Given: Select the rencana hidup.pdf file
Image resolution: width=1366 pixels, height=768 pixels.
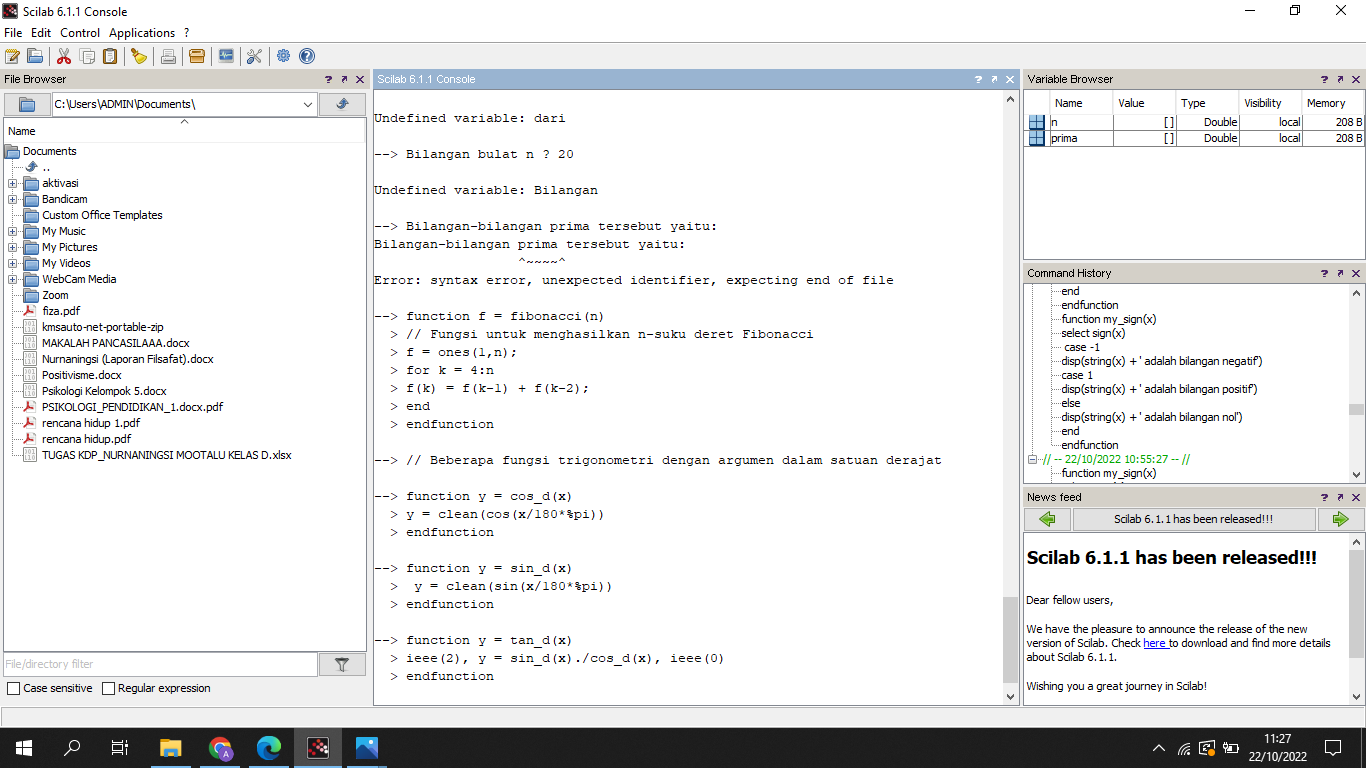Looking at the screenshot, I should [x=86, y=439].
